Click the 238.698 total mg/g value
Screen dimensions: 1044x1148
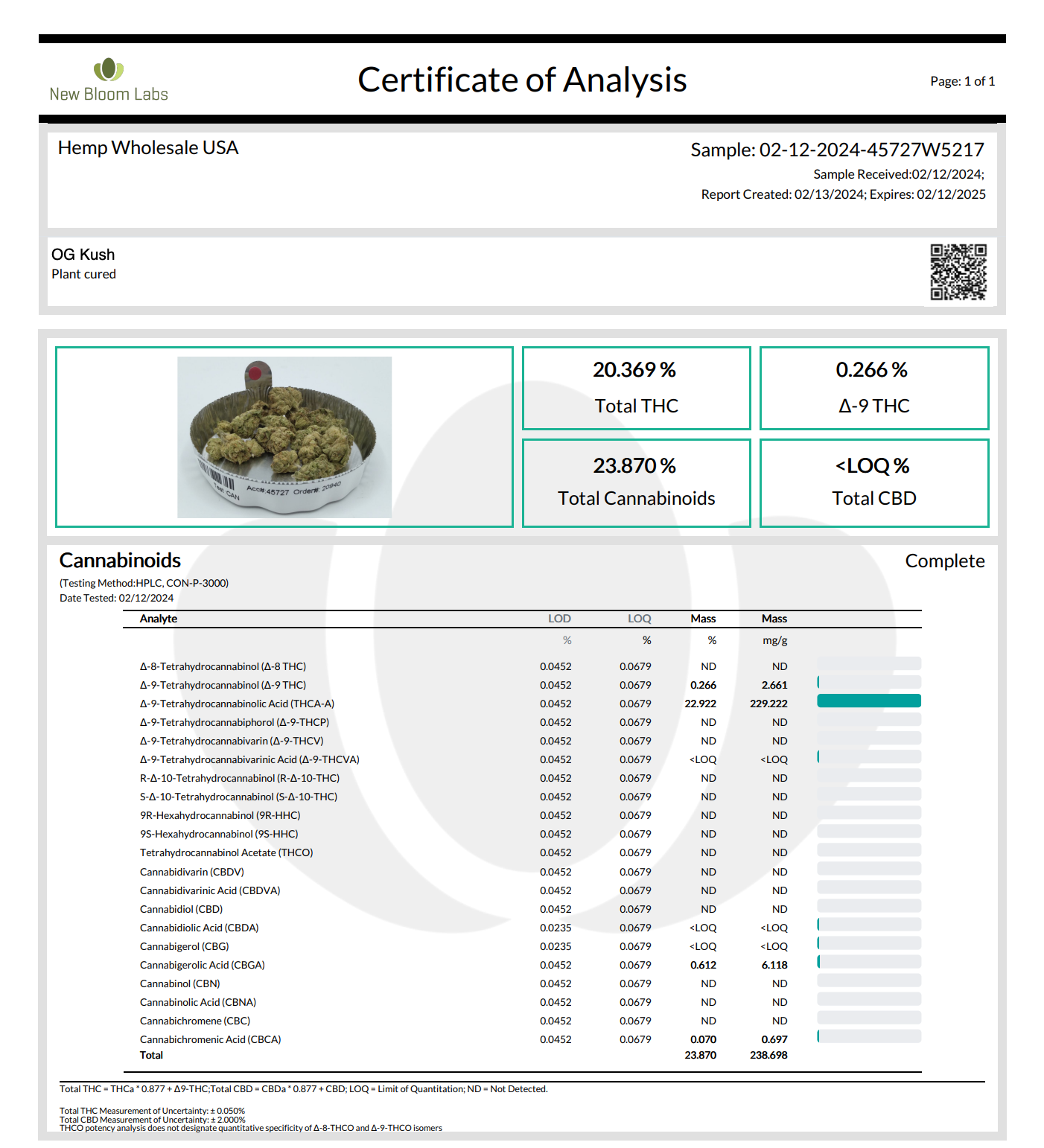768,1055
